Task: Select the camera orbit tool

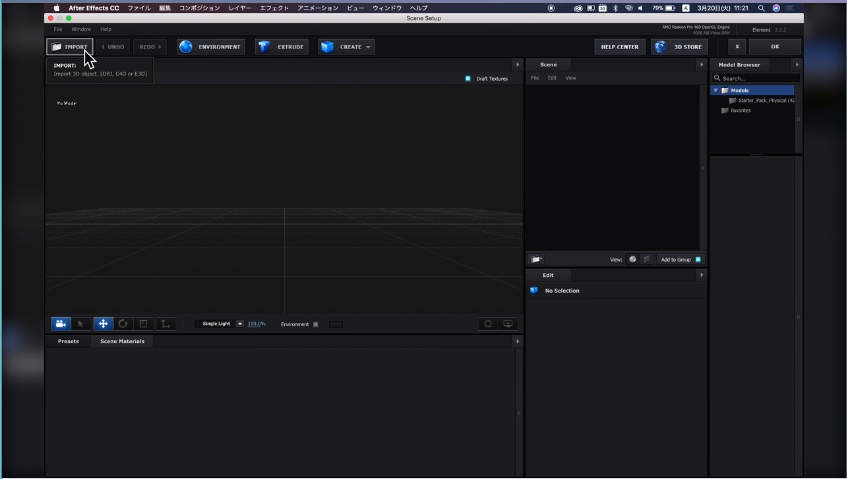Action: [60, 324]
